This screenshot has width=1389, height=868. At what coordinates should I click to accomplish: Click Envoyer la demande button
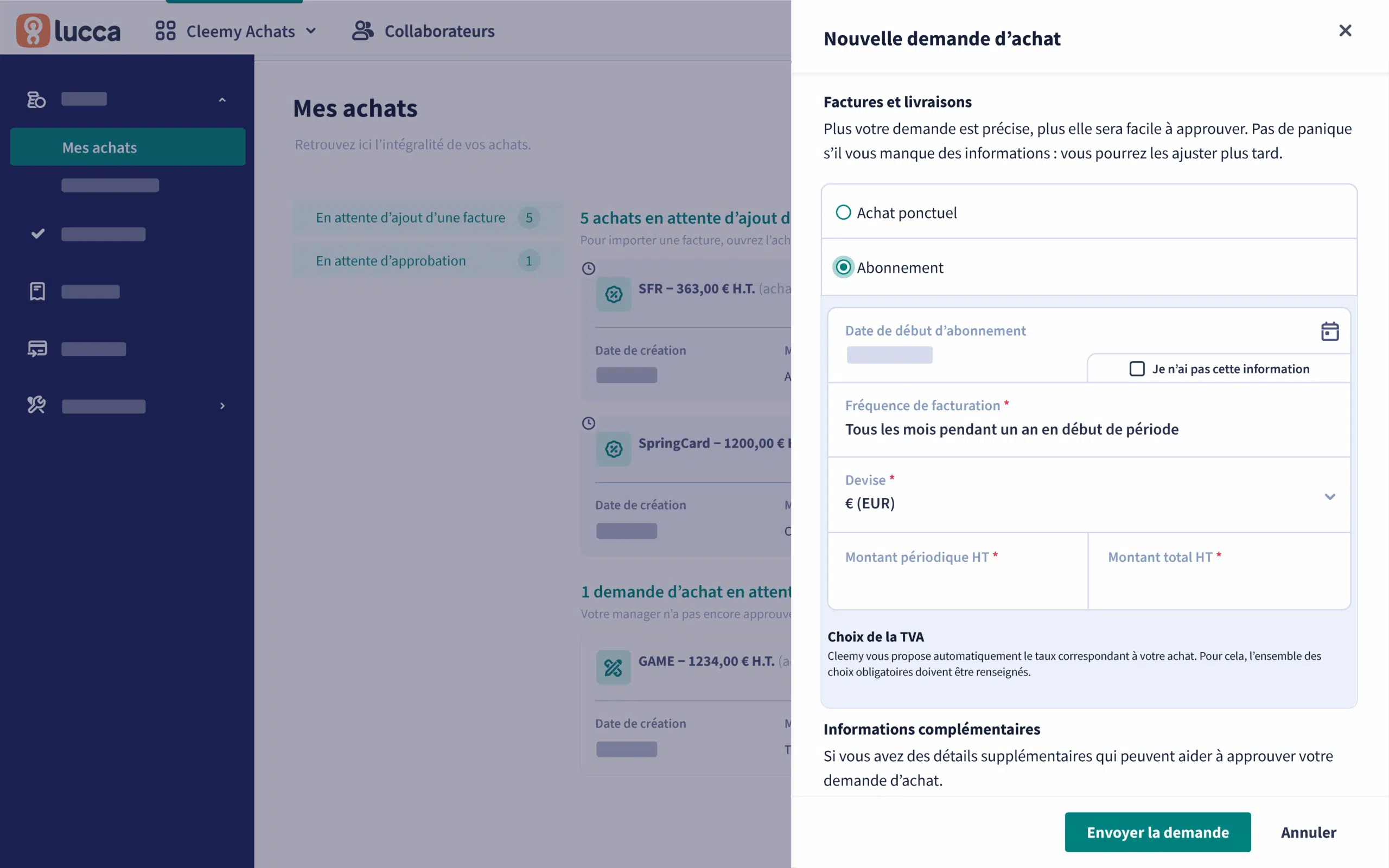tap(1157, 832)
